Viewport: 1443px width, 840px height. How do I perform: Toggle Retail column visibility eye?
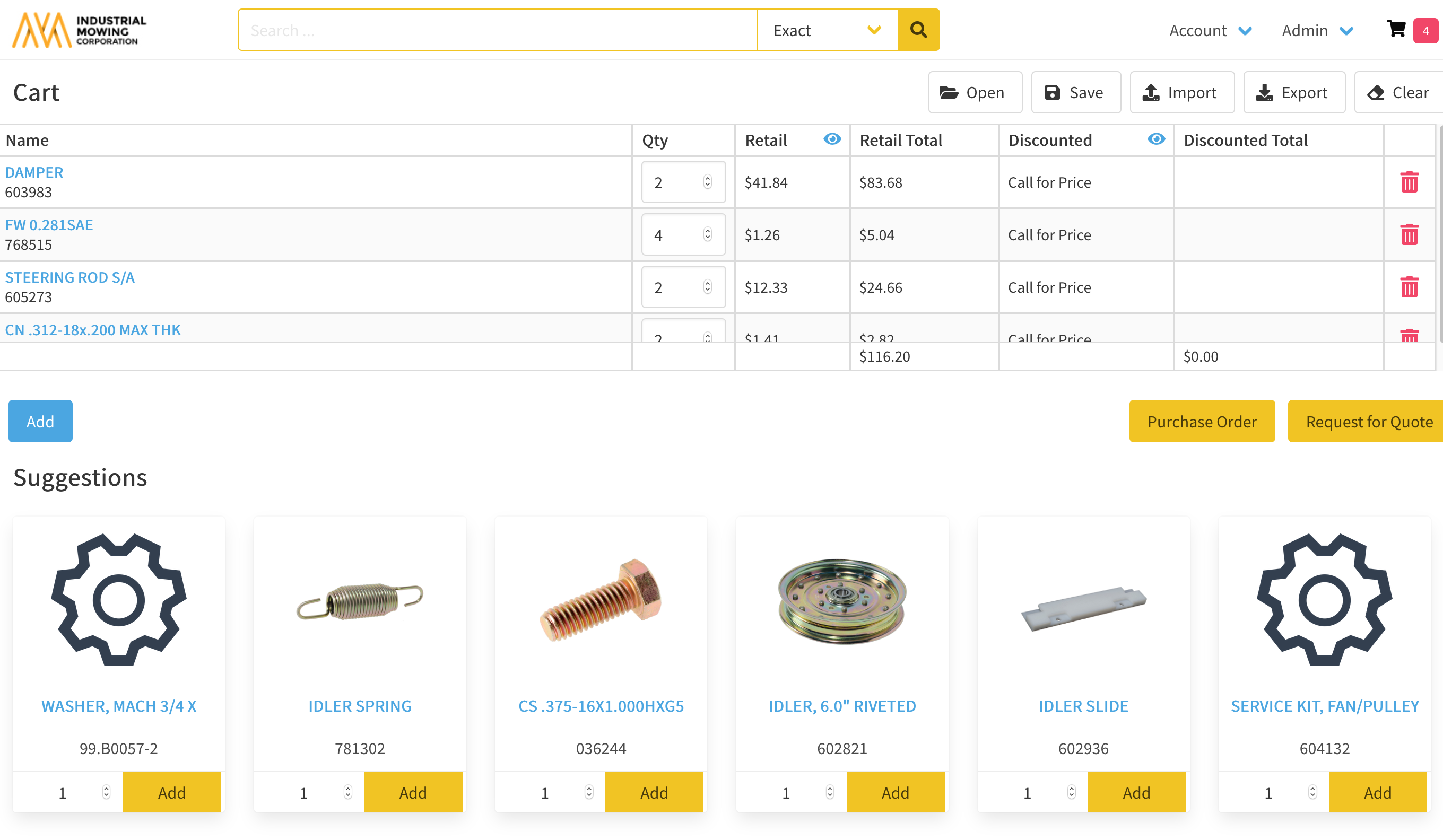tap(831, 139)
